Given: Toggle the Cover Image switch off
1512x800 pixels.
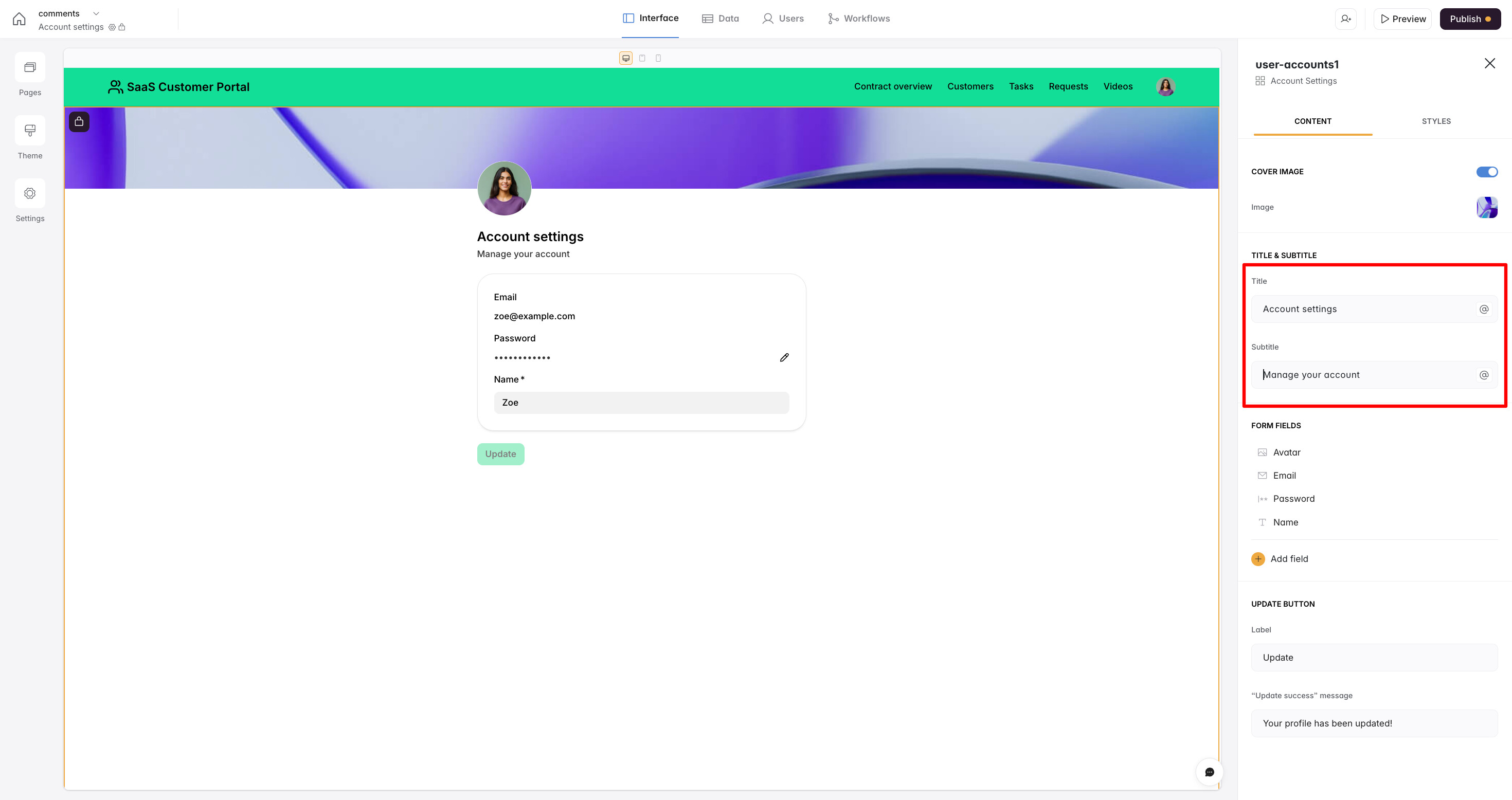Looking at the screenshot, I should point(1487,171).
